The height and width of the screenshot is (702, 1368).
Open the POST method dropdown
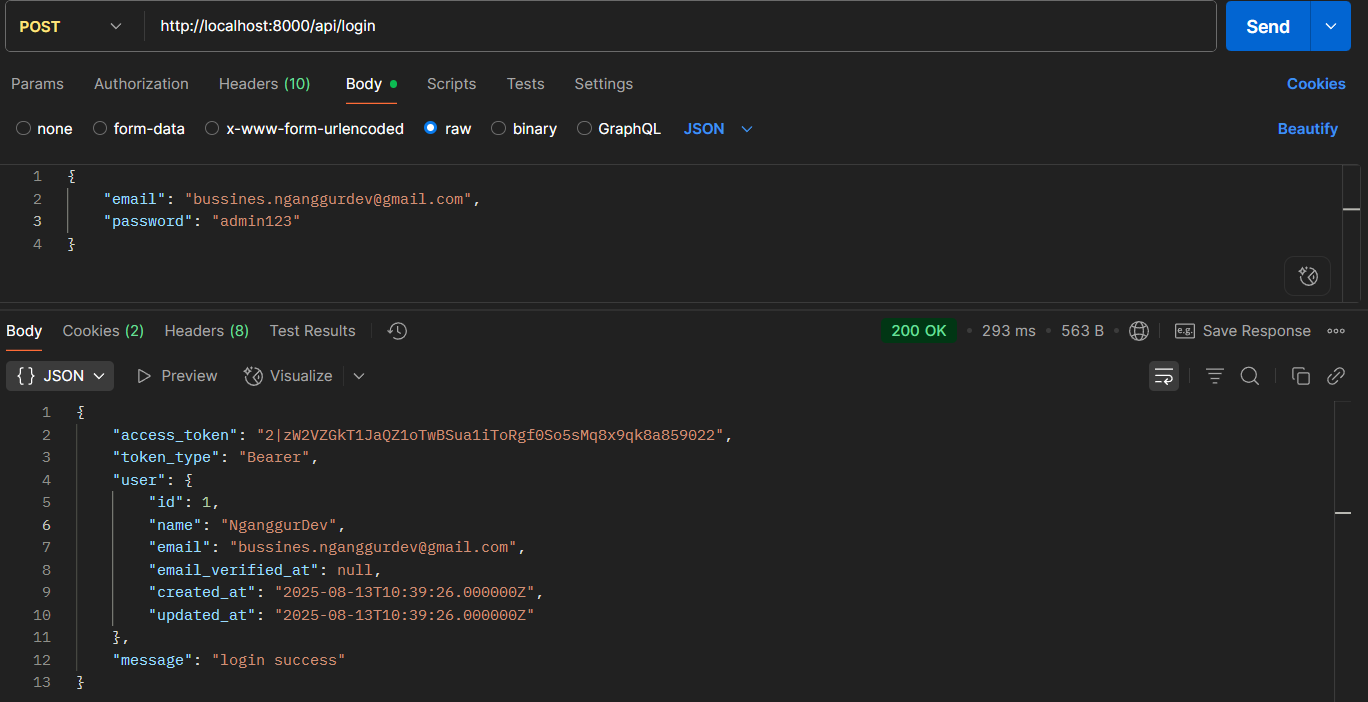click(x=70, y=26)
